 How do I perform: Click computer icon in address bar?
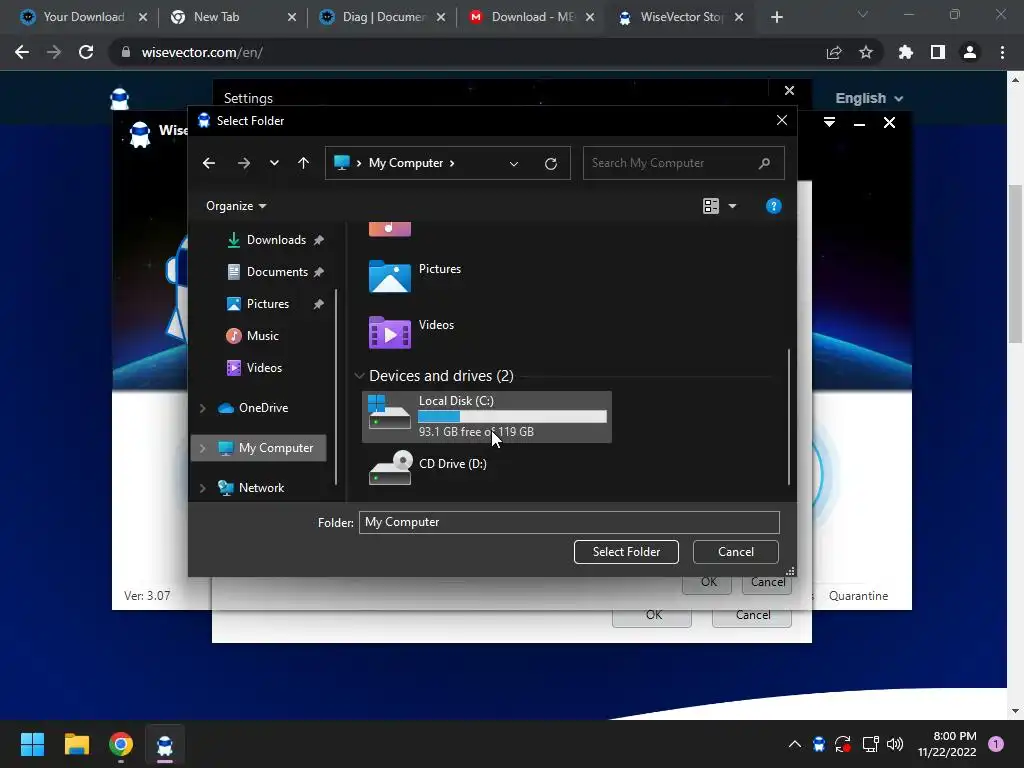(x=342, y=163)
